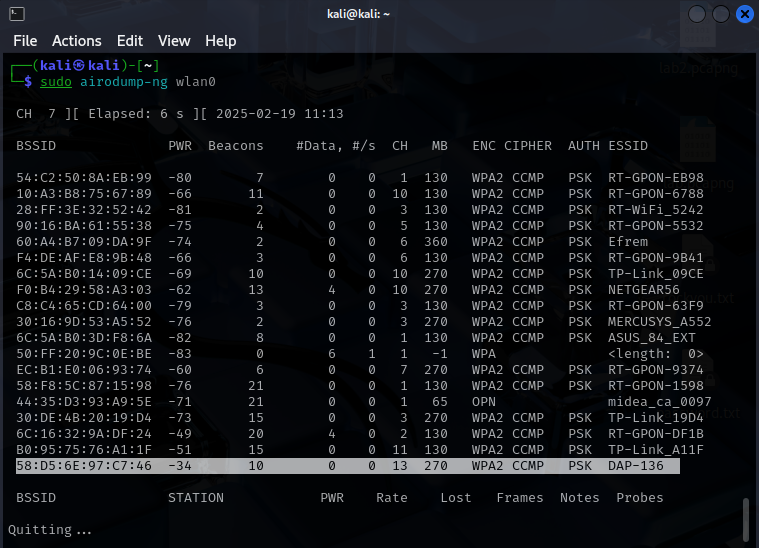759x548 pixels.
Task: Click the ESSID ASUS_84_EXT
Action: tap(652, 337)
